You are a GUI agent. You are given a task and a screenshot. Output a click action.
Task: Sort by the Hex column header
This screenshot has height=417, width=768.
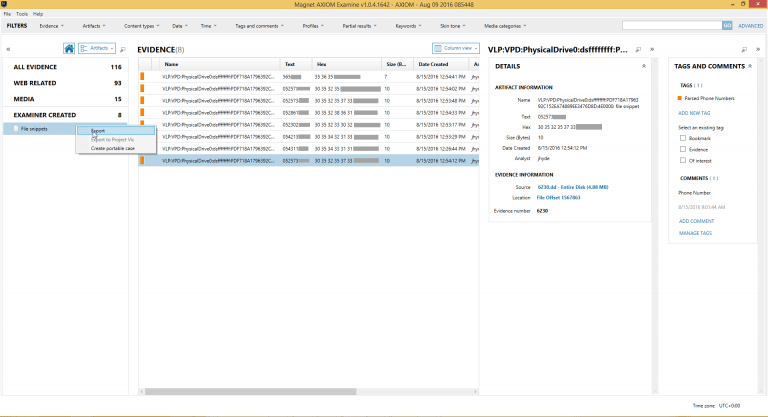(347, 64)
